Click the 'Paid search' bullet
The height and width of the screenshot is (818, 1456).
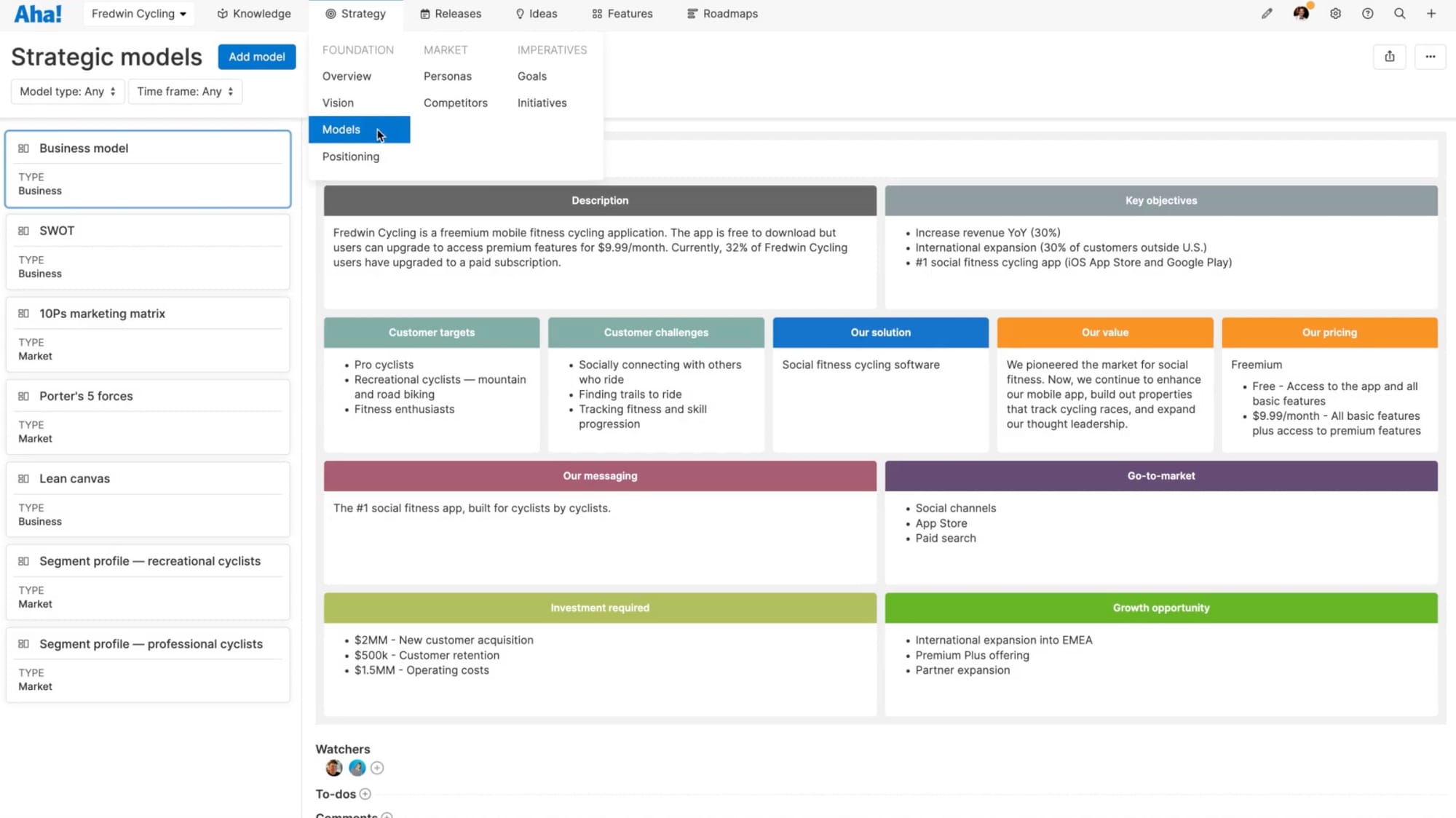pos(946,539)
